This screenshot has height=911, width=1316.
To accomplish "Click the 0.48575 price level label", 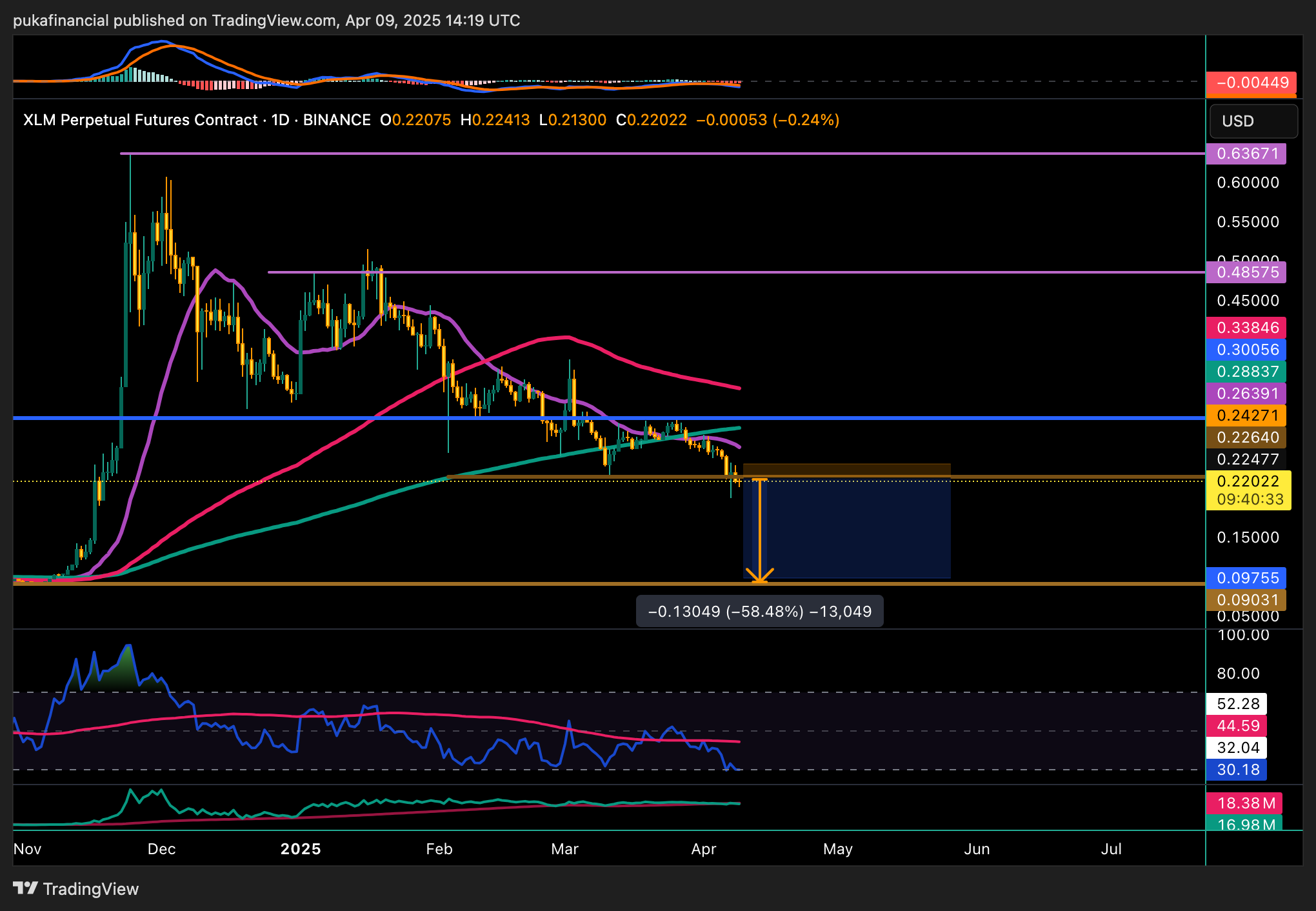I will coord(1246,272).
